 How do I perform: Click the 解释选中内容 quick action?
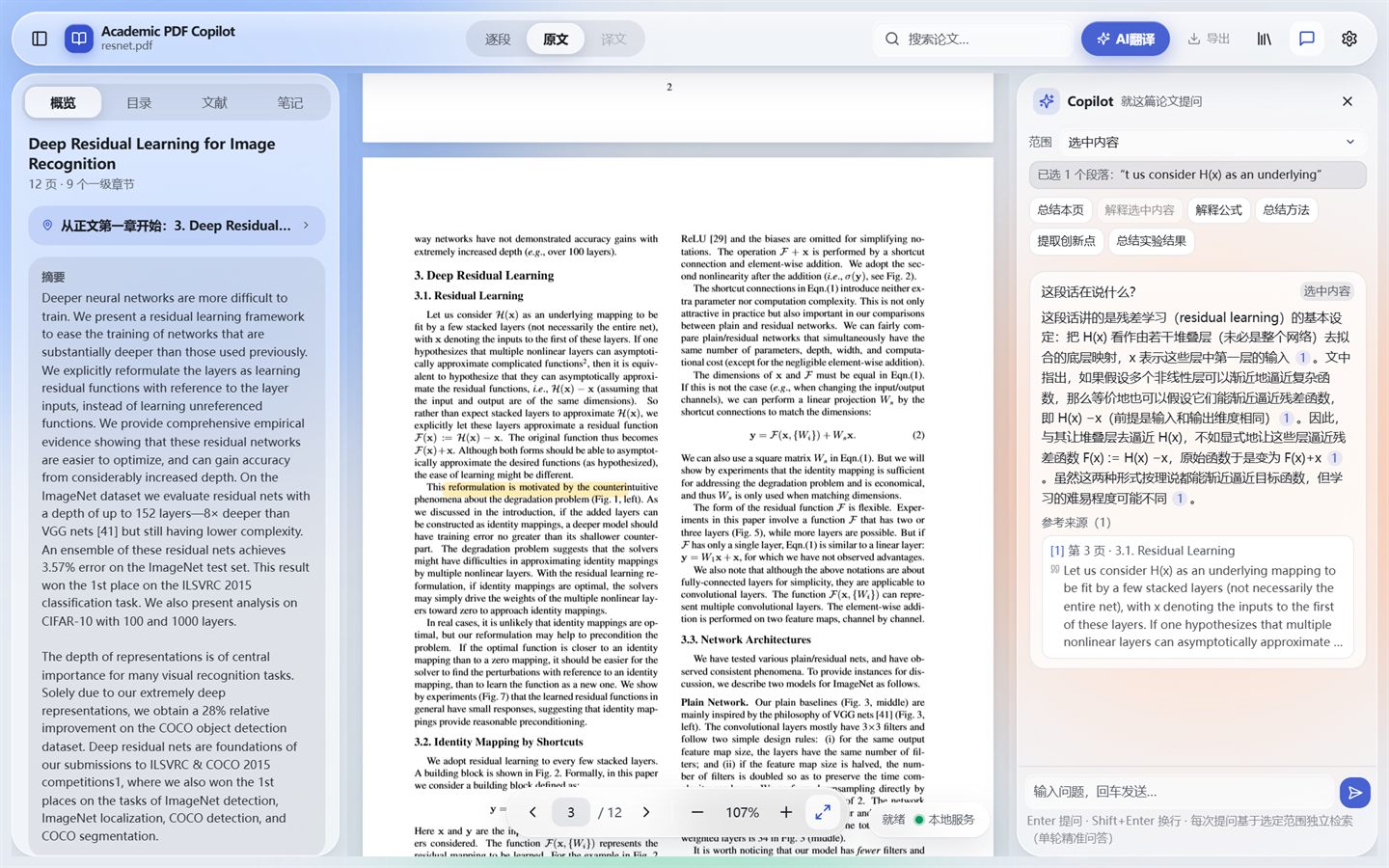pos(1139,209)
